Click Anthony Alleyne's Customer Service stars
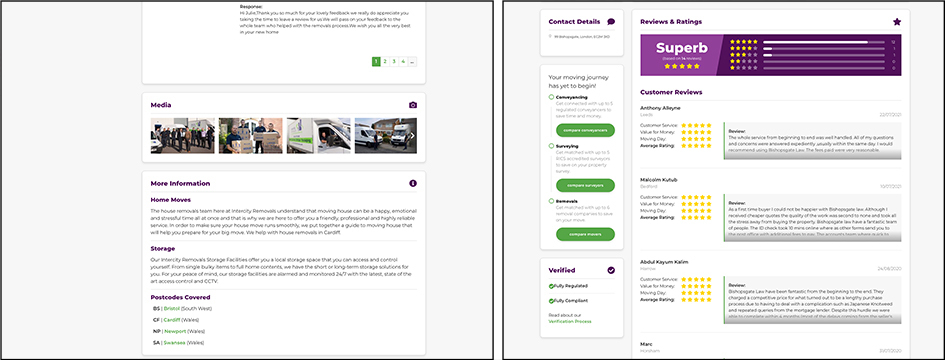Screen dimensions: 945x360 click(696, 125)
